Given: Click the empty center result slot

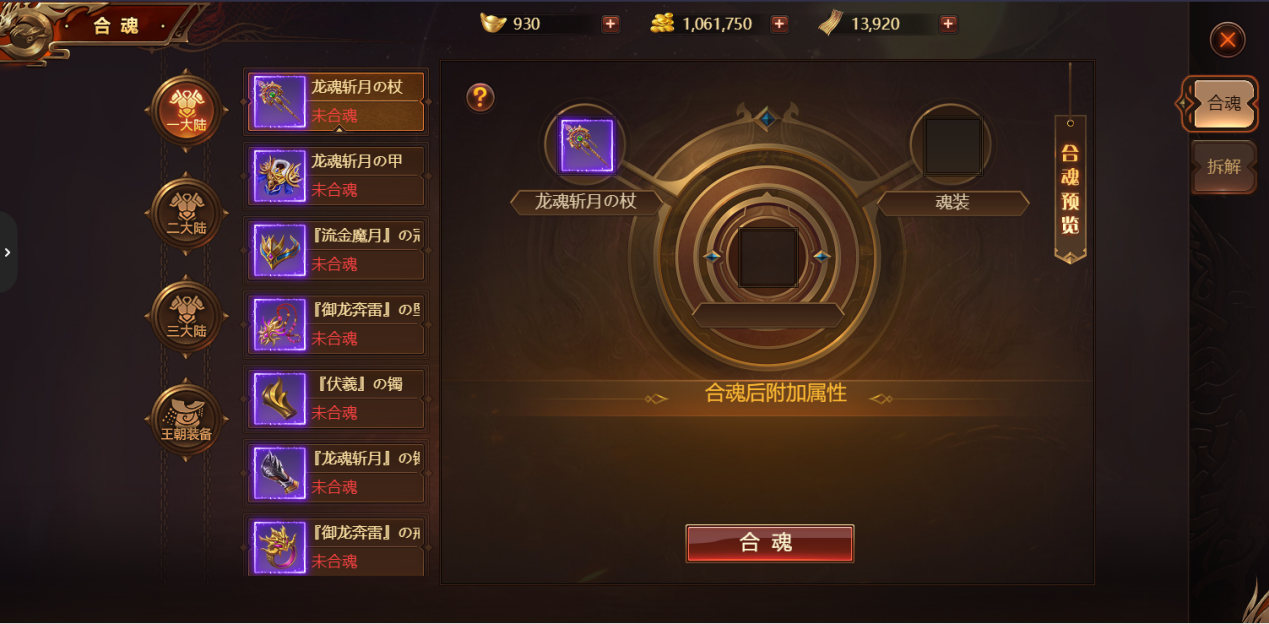Looking at the screenshot, I should (x=768, y=257).
